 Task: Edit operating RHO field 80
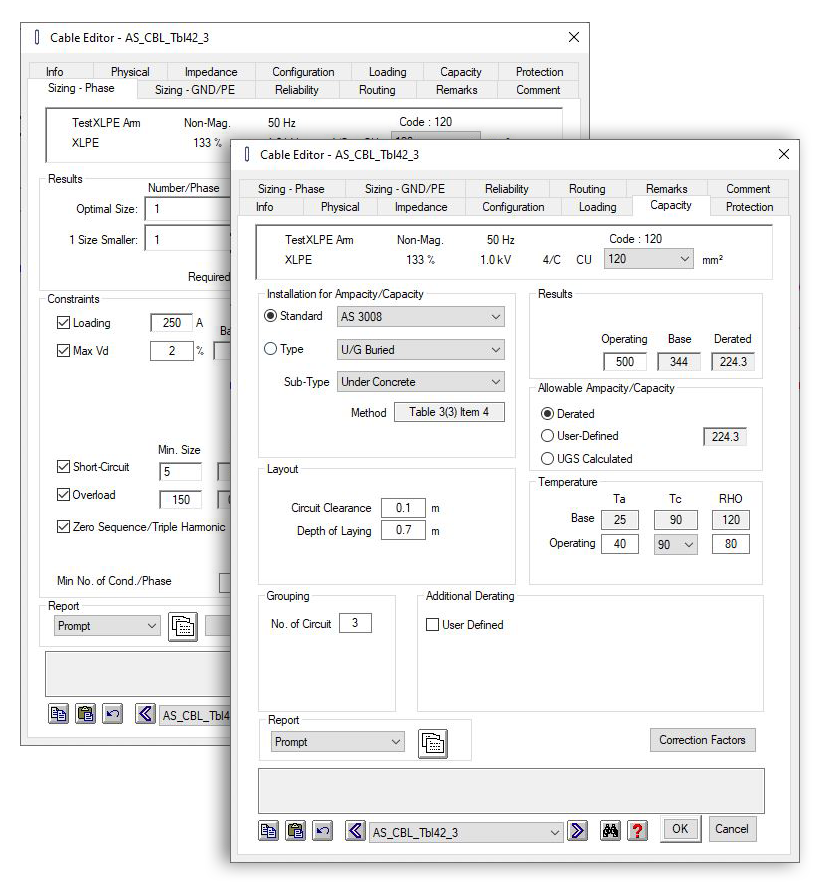(731, 544)
